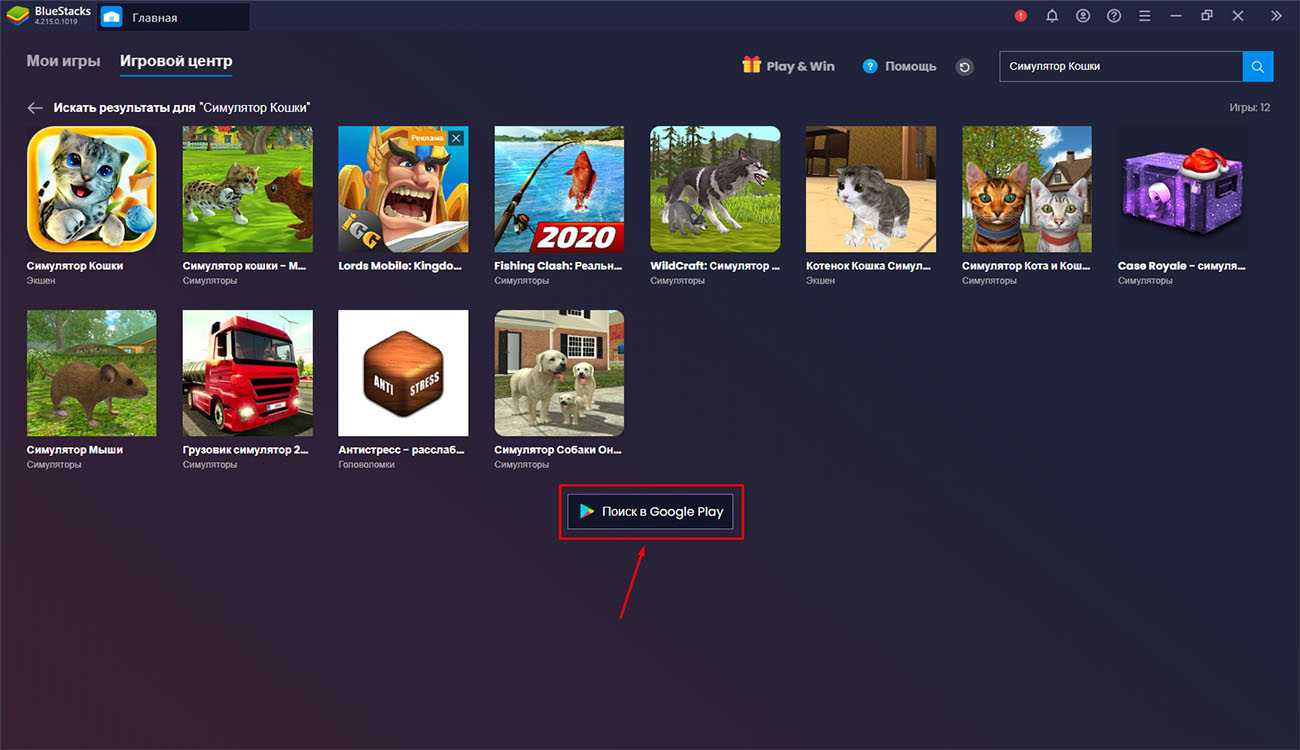Click the search magnifier button
1300x750 pixels.
coord(1258,66)
